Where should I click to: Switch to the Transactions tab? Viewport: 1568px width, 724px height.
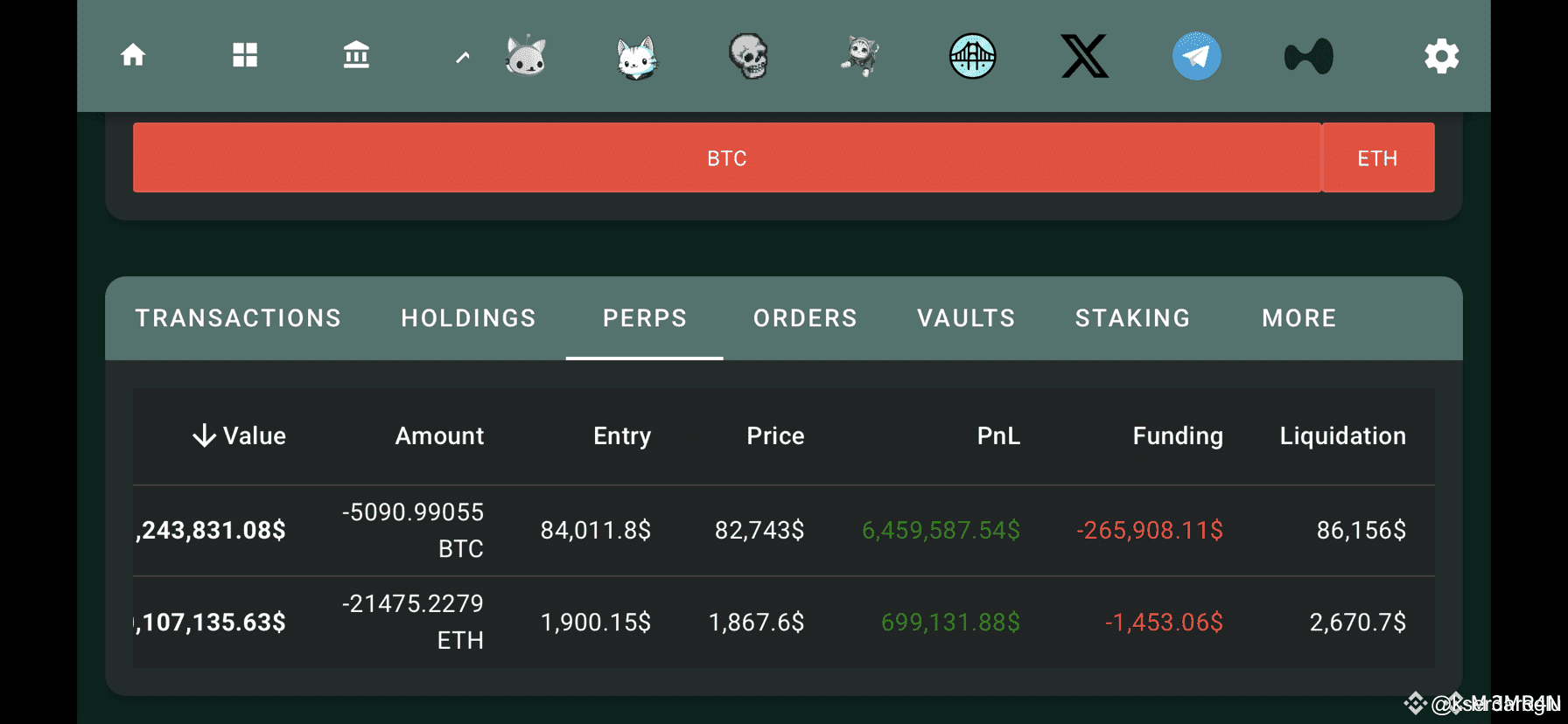click(238, 318)
